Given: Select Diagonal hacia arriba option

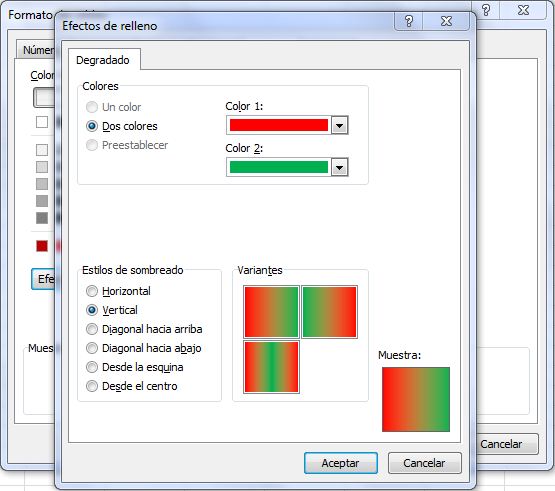Looking at the screenshot, I should [92, 329].
